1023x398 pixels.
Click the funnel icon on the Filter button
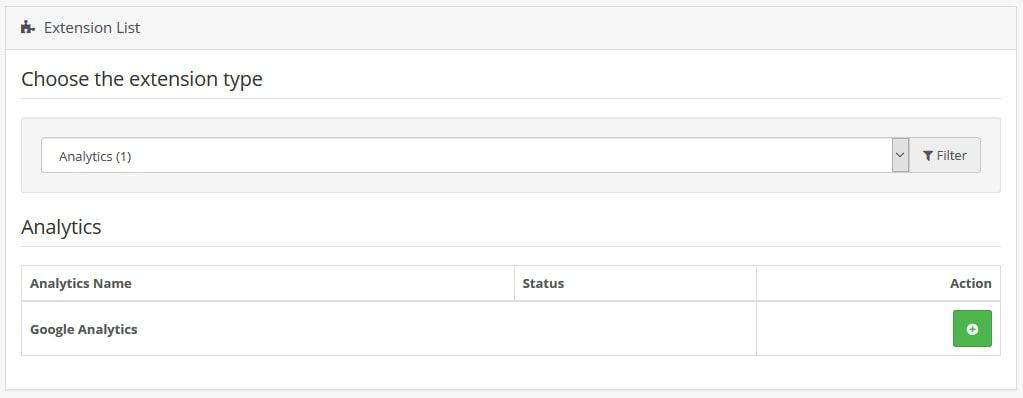[x=928, y=155]
